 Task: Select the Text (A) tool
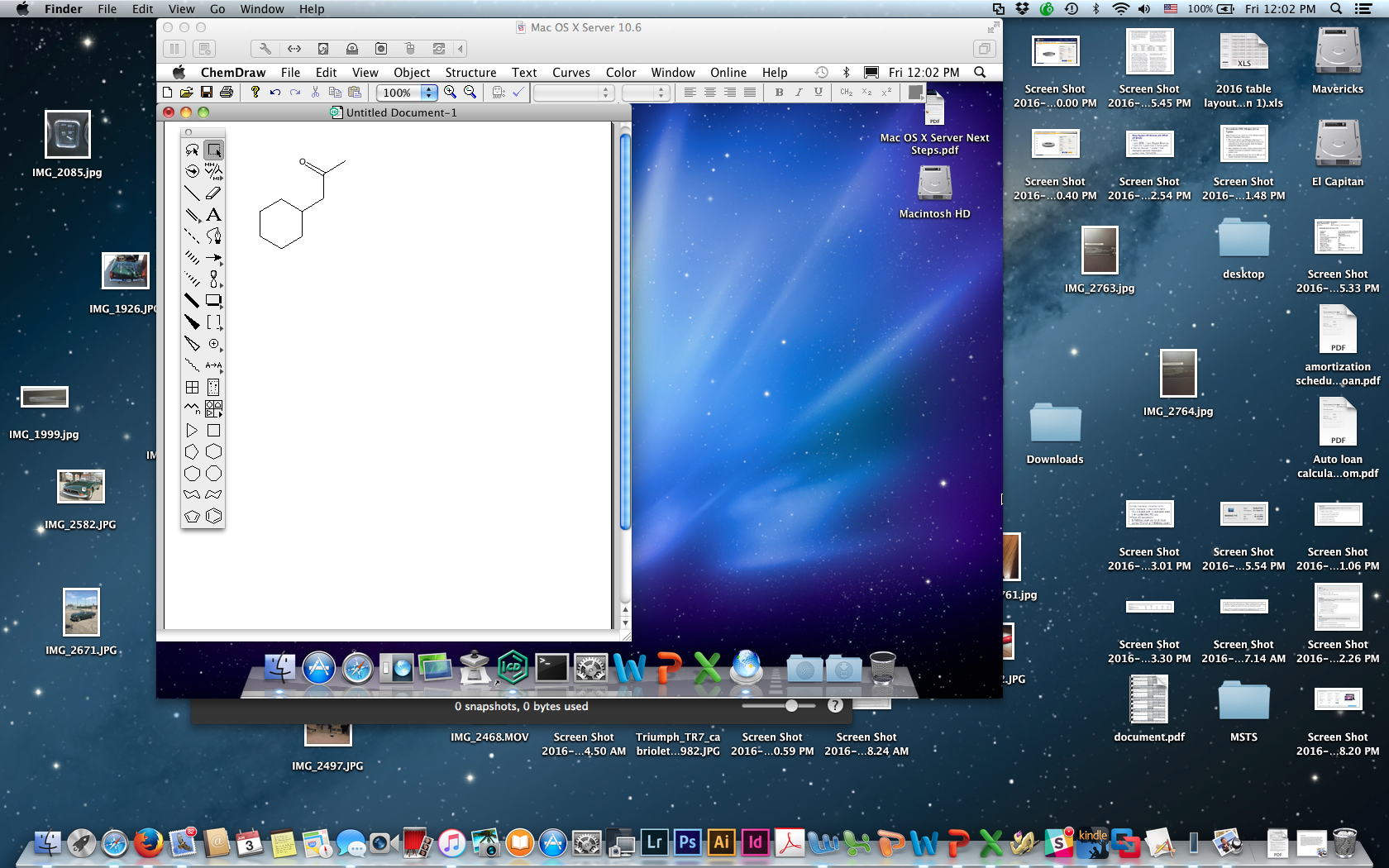[214, 214]
